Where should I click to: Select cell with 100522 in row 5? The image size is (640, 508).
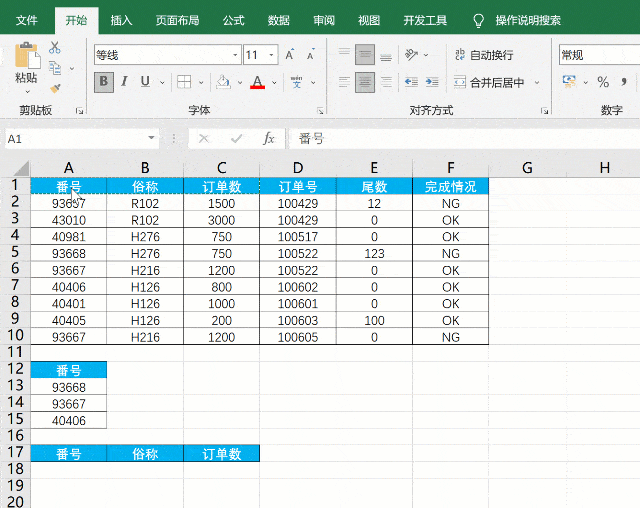298,253
